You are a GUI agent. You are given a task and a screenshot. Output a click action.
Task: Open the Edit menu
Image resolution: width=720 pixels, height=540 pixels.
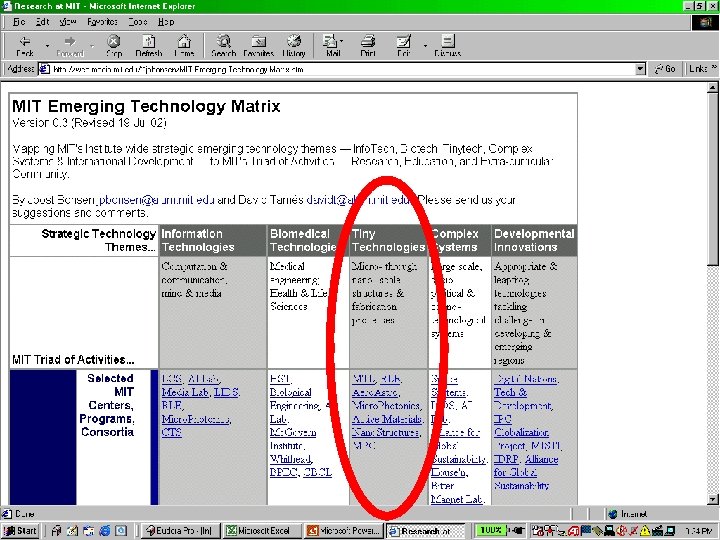[42, 22]
